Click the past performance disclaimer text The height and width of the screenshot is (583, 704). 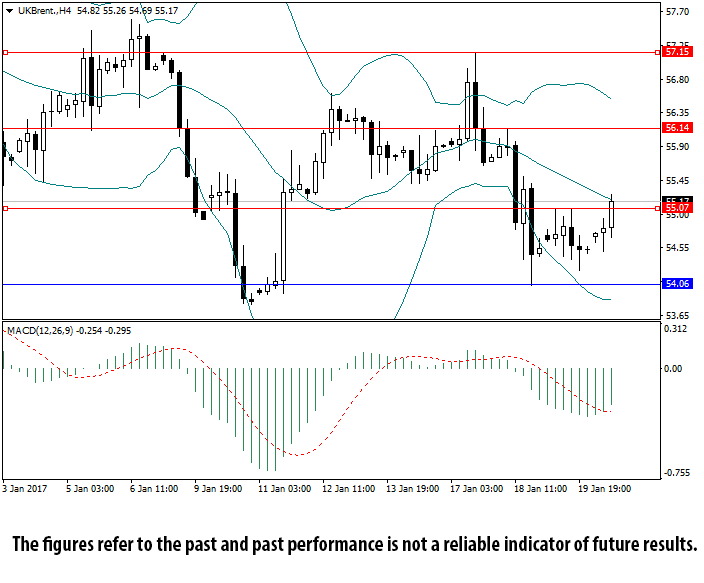(x=355, y=544)
